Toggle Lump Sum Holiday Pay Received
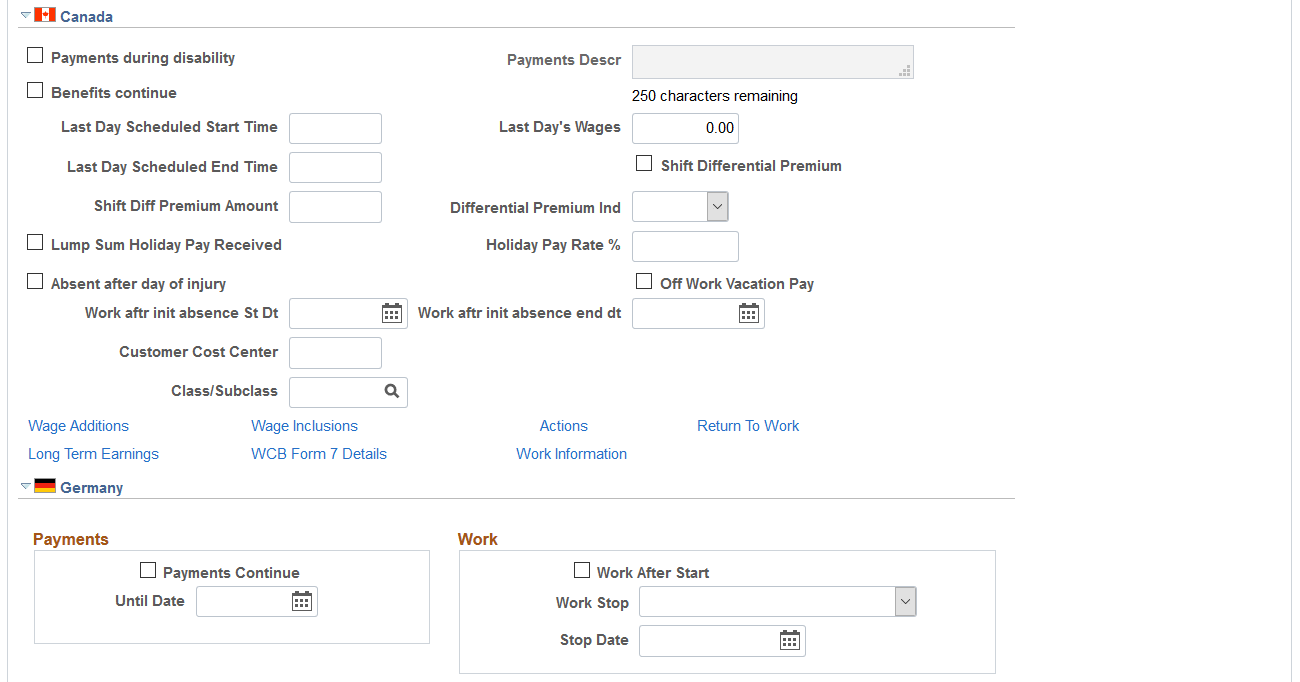The width and height of the screenshot is (1300, 682). pos(35,243)
